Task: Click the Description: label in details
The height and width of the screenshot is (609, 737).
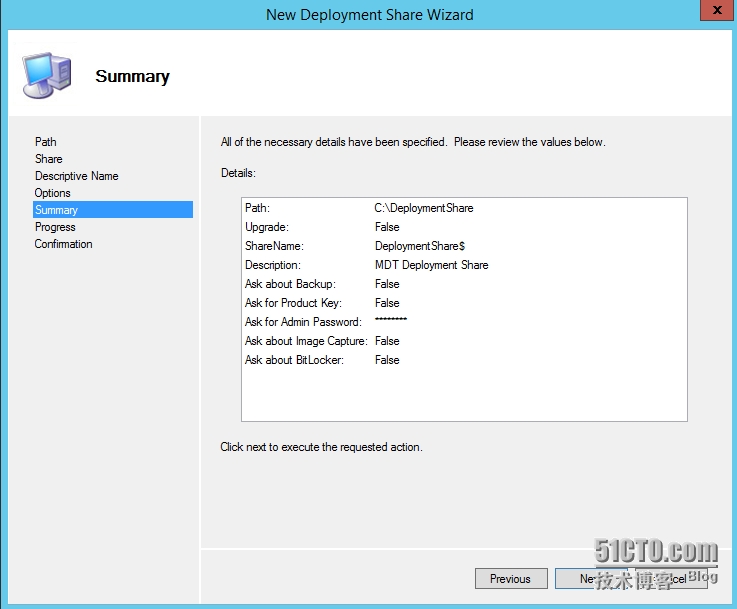Action: coord(273,265)
